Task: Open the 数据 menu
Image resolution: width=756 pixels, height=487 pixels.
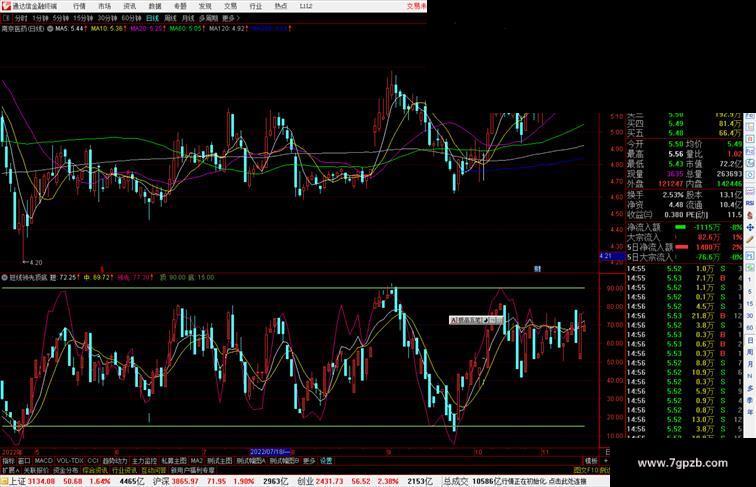Action: pos(155,6)
